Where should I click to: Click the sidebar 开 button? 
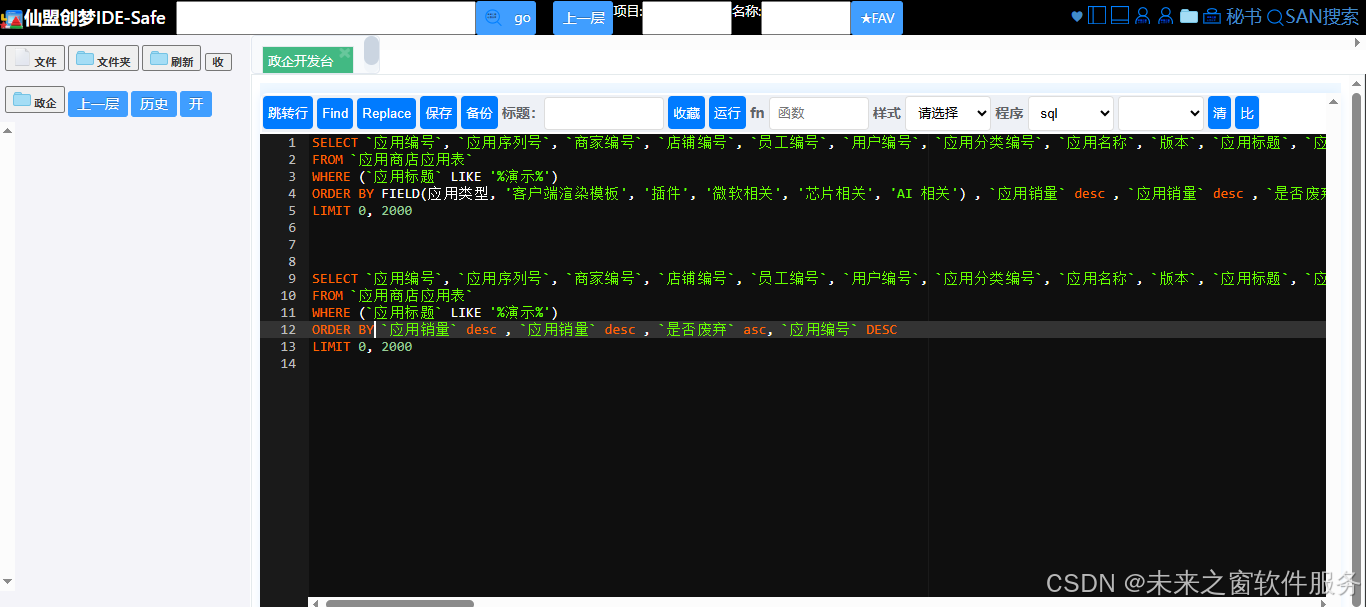tap(196, 104)
